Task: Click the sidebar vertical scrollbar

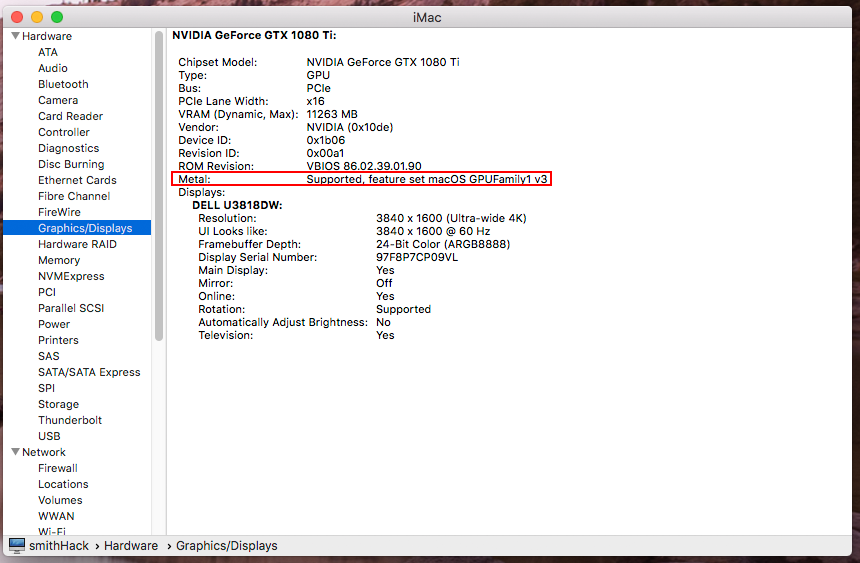Action: pyautogui.click(x=159, y=186)
